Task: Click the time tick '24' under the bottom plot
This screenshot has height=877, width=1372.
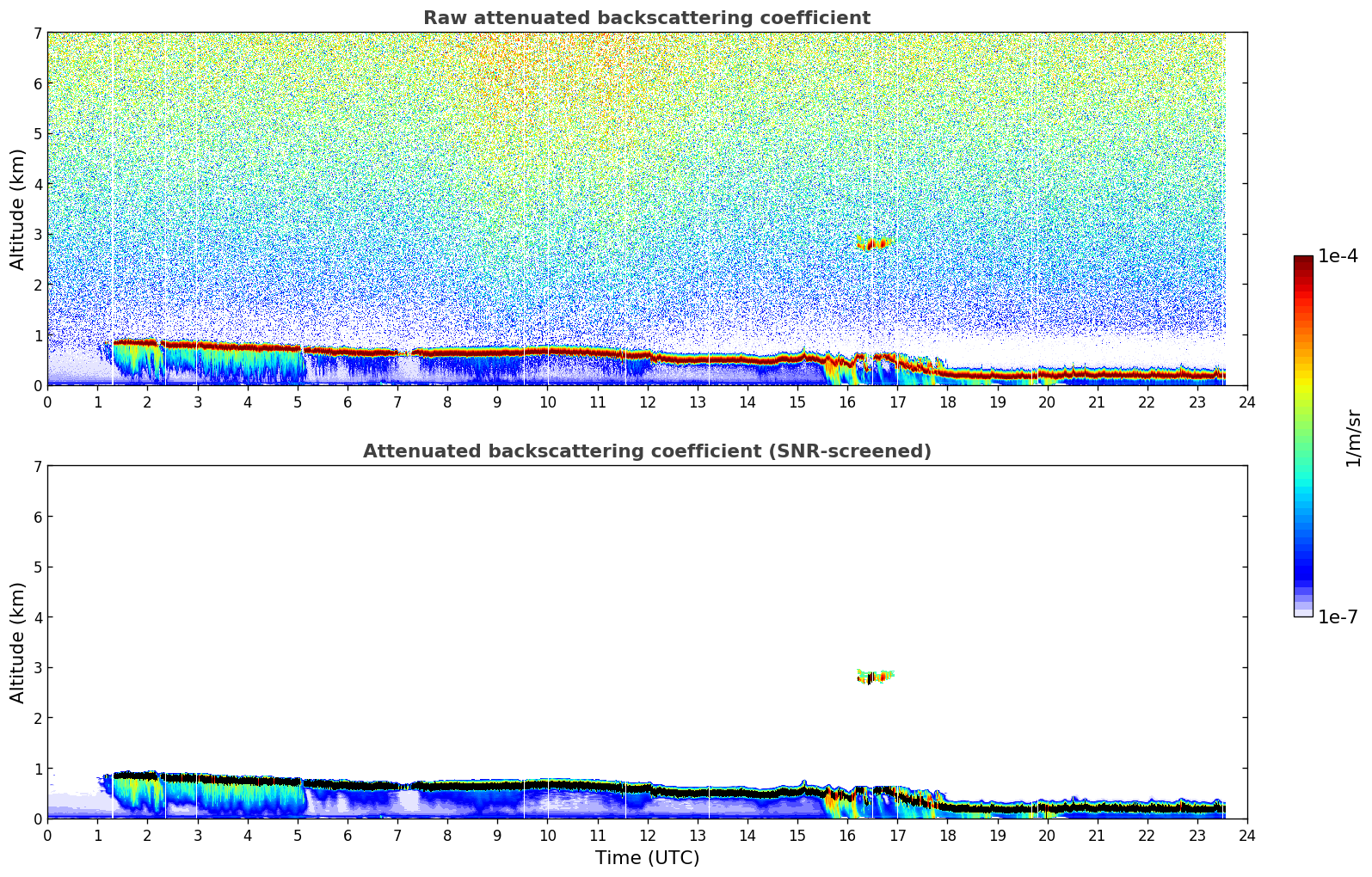Action: tap(1247, 835)
